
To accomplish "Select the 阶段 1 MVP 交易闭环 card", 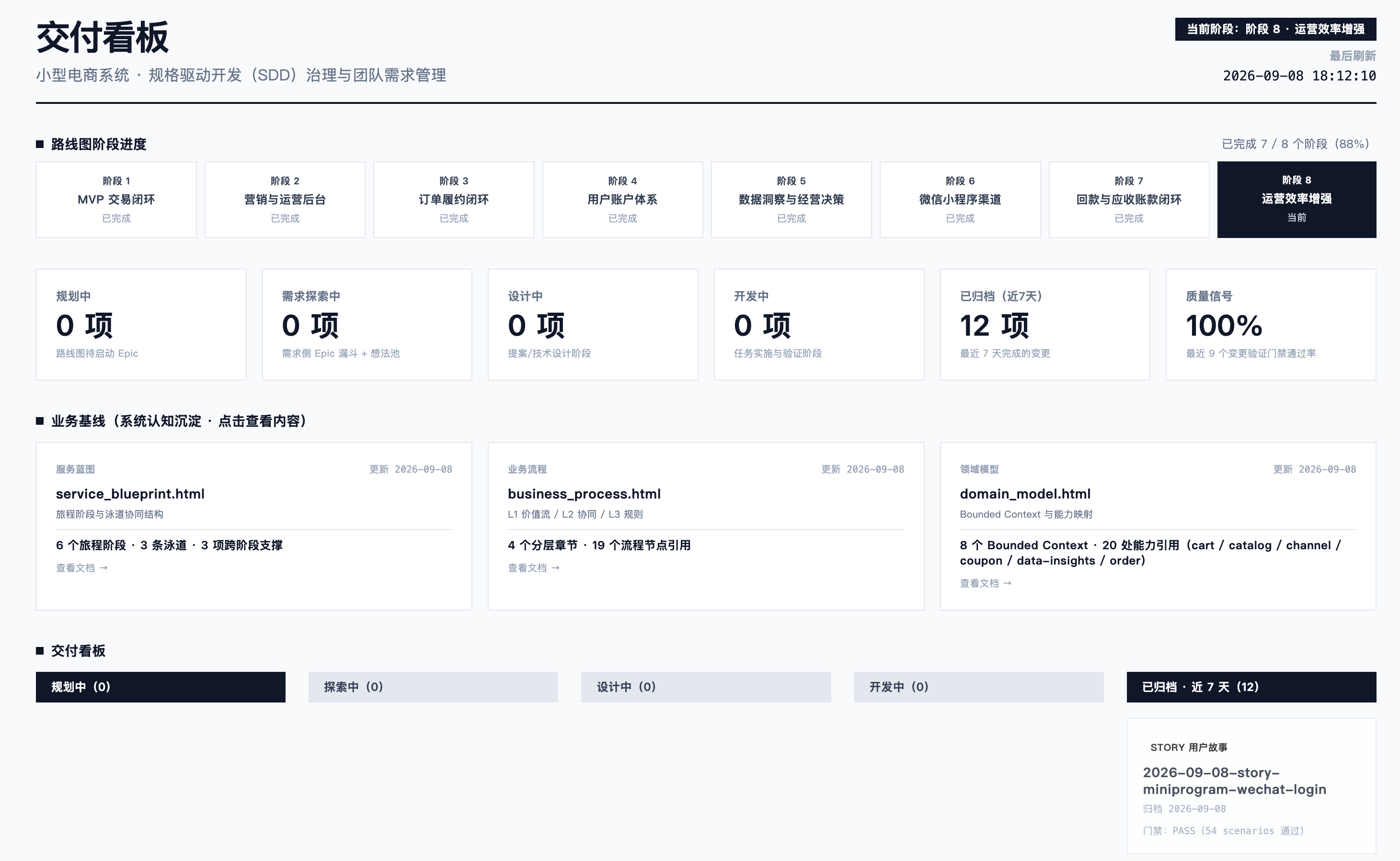I will tap(116, 199).
